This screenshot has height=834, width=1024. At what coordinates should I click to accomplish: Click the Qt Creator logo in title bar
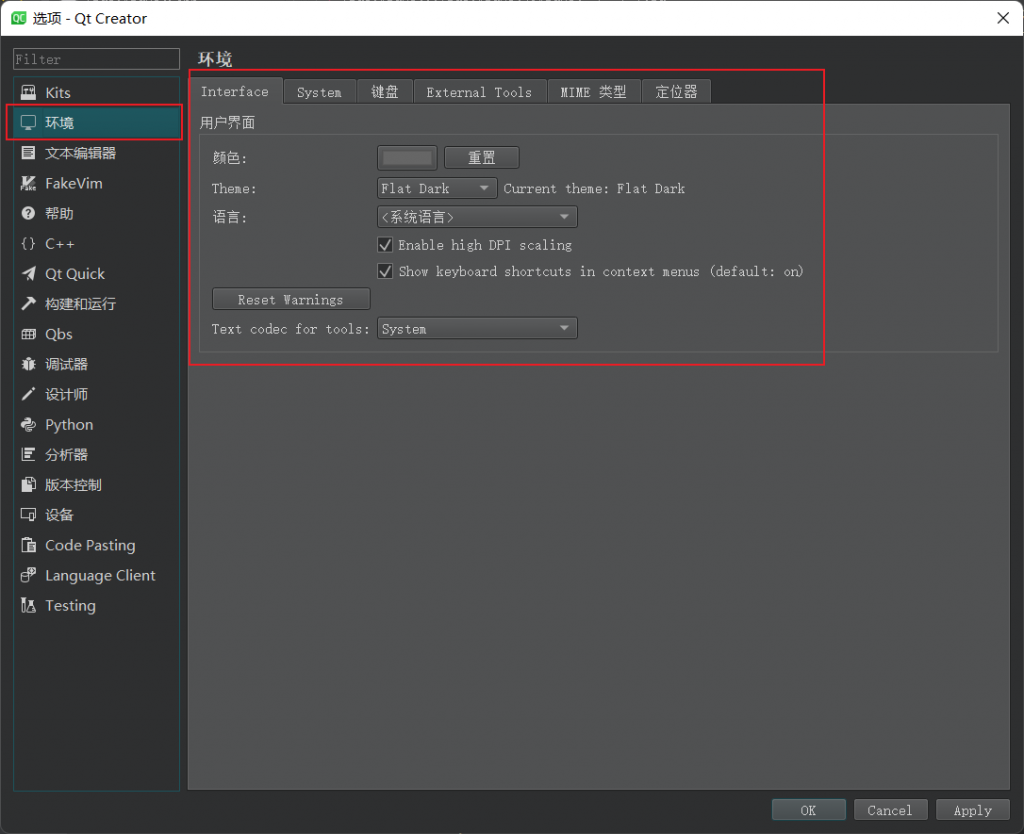pos(18,18)
